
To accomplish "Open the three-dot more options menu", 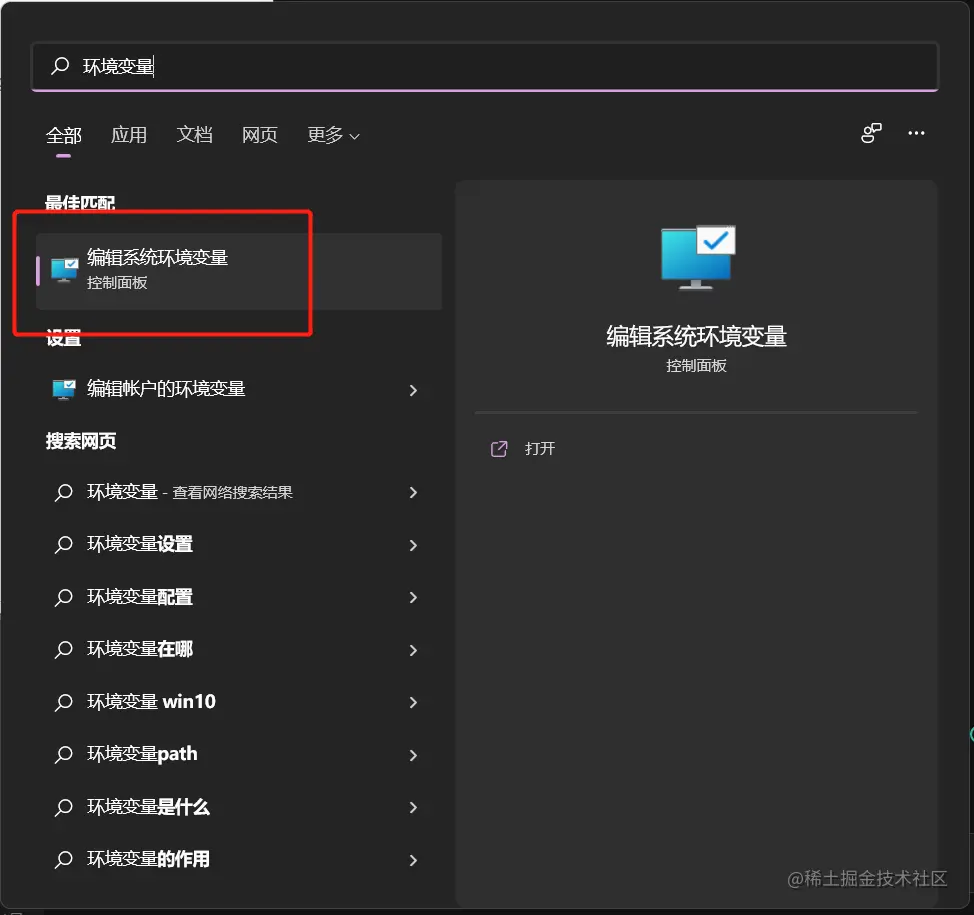I will click(x=916, y=133).
